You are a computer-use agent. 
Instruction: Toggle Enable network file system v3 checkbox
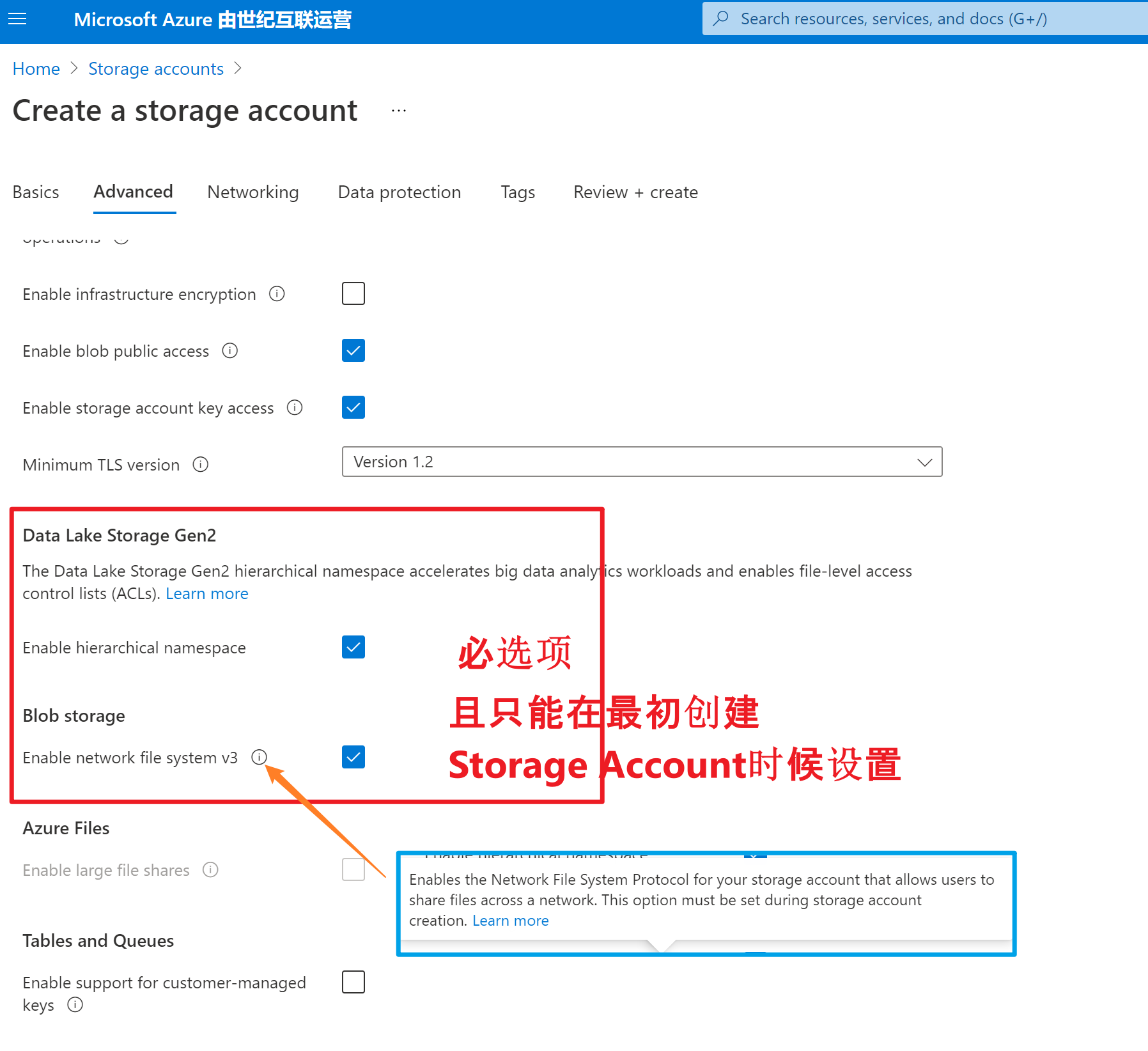tap(353, 758)
